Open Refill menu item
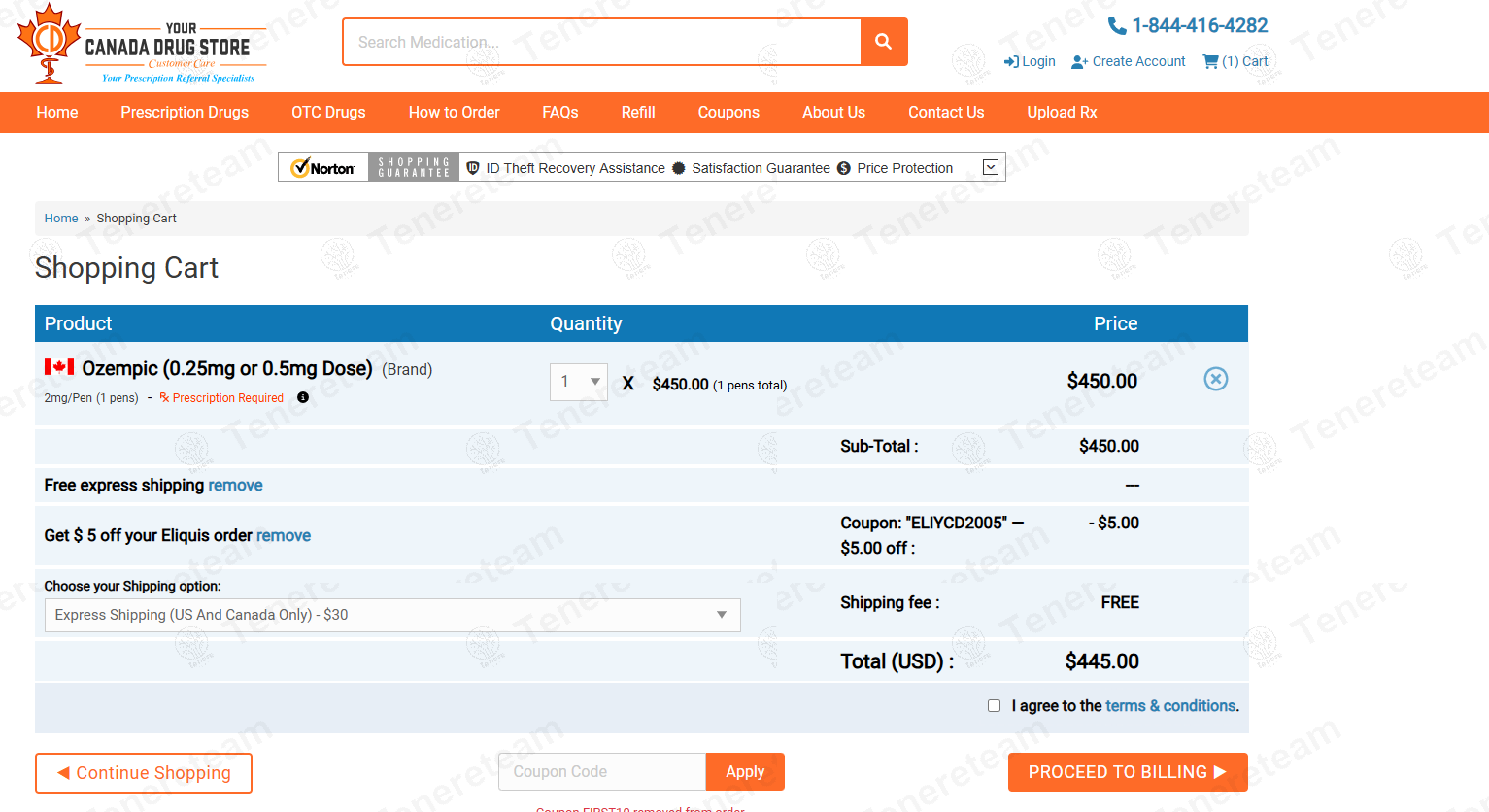Viewport: 1489px width, 812px height. click(x=638, y=113)
